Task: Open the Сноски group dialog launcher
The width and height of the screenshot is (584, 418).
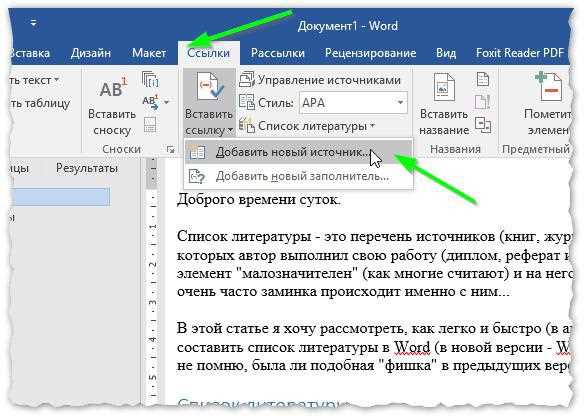Action: point(171,150)
